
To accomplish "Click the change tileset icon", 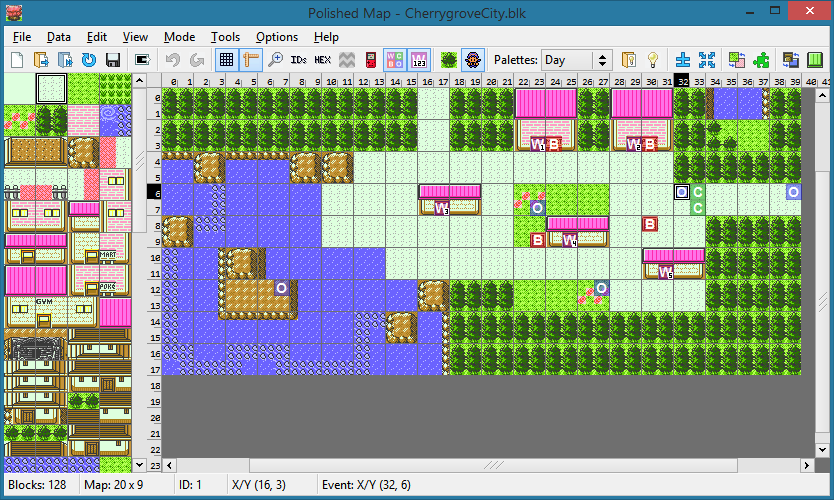I will (737, 60).
